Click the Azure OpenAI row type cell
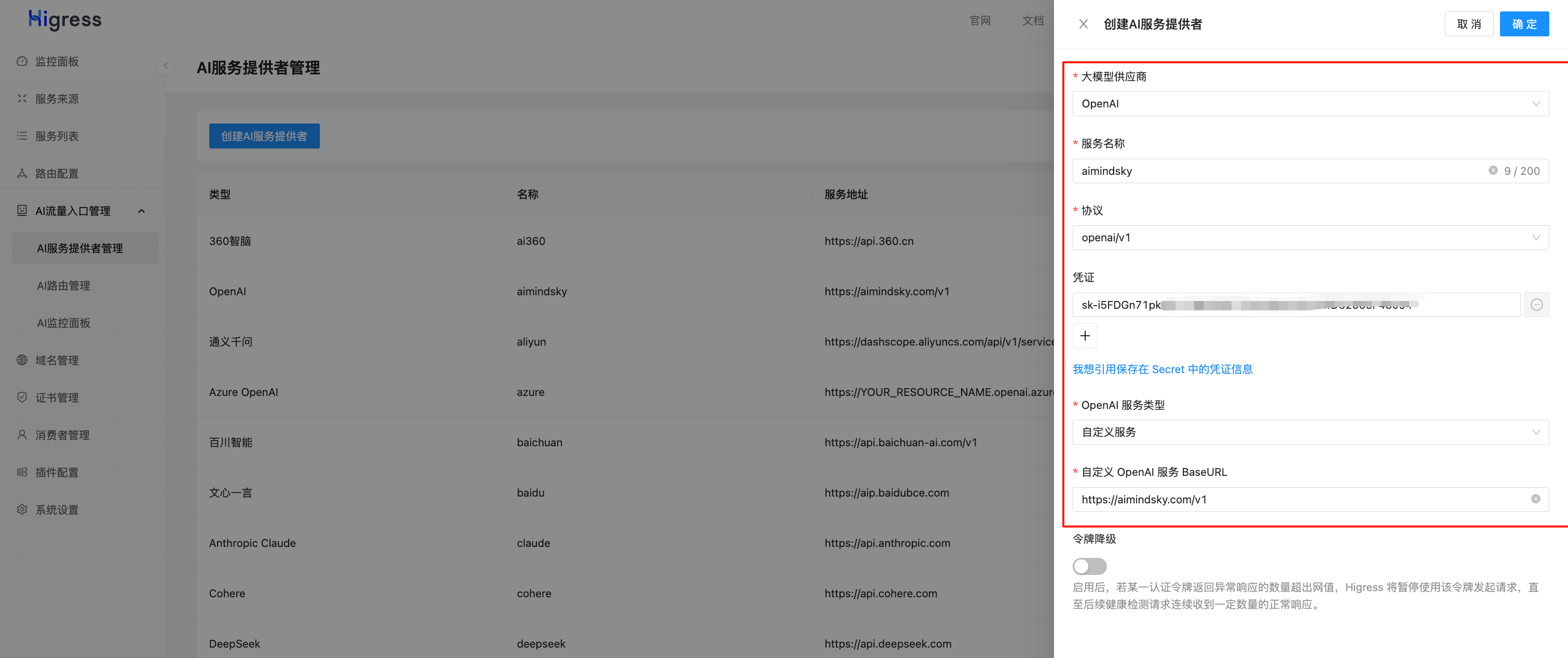Image resolution: width=1568 pixels, height=658 pixels. coord(244,392)
